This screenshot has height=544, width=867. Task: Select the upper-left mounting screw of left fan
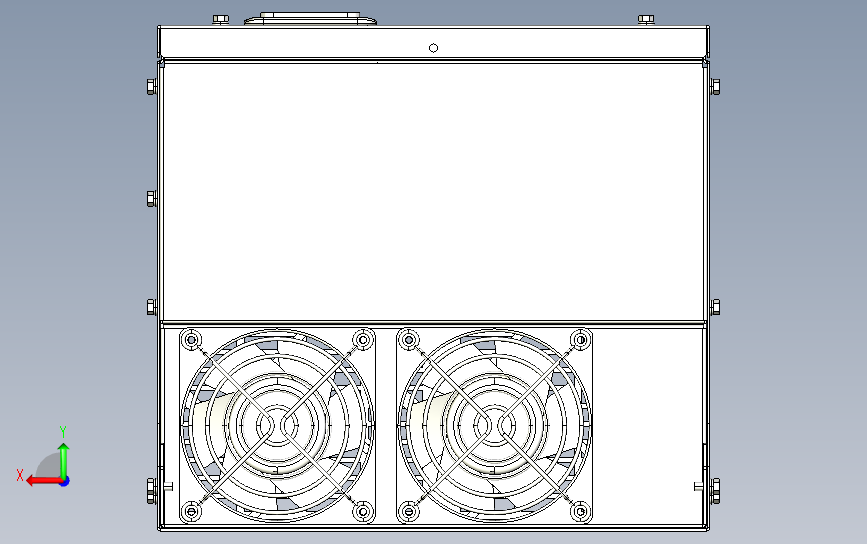pyautogui.click(x=191, y=339)
